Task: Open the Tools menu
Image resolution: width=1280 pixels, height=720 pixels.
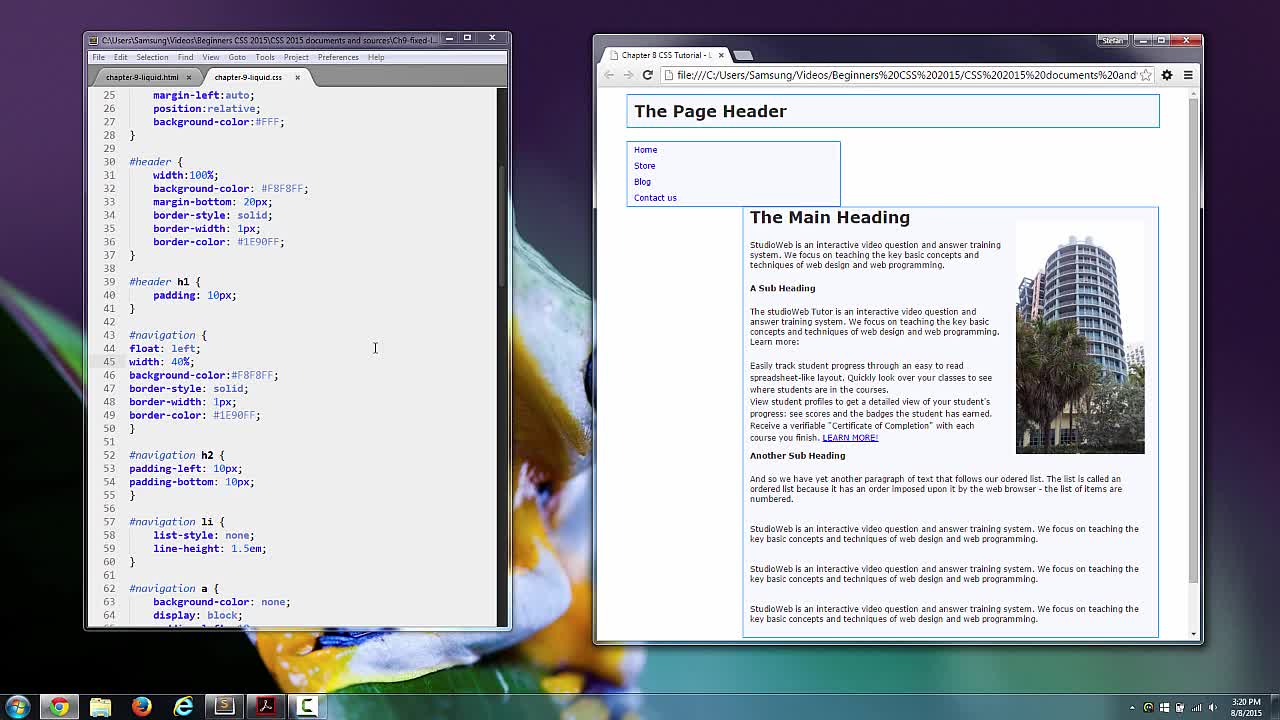Action: click(x=265, y=57)
